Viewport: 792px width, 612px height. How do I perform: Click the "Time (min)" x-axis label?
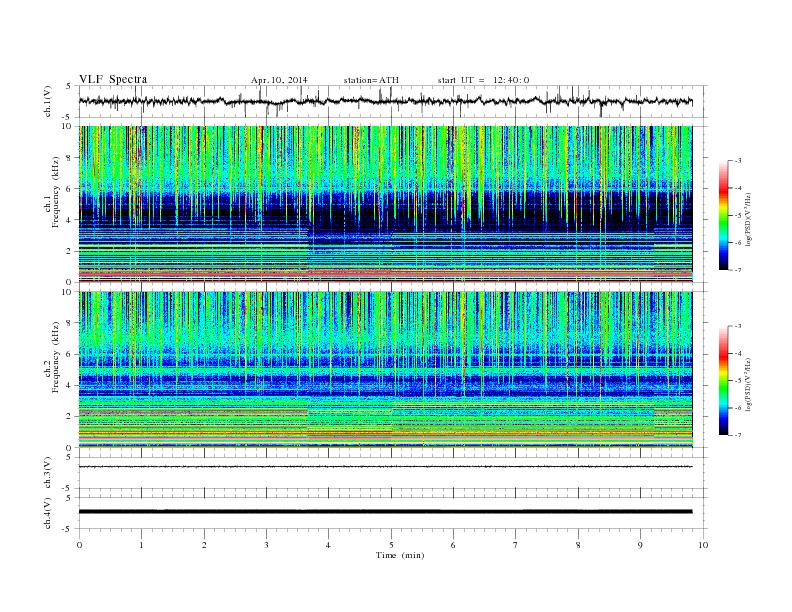click(400, 555)
